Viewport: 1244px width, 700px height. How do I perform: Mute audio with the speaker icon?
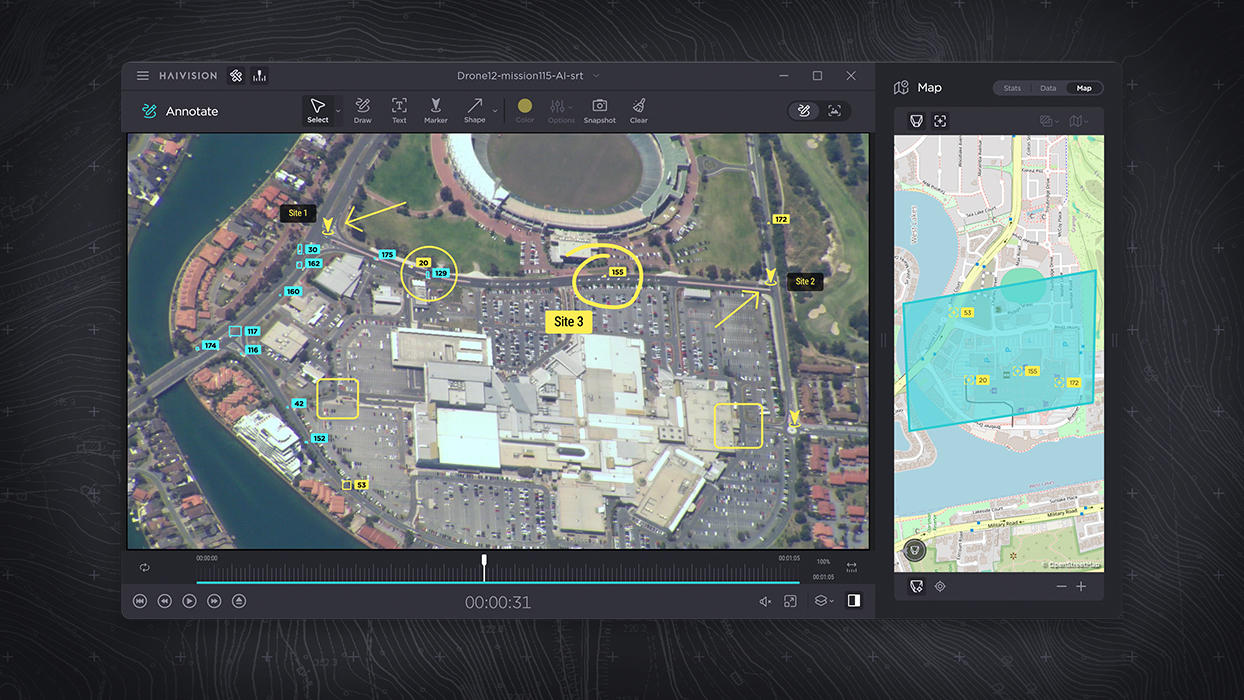(x=765, y=601)
